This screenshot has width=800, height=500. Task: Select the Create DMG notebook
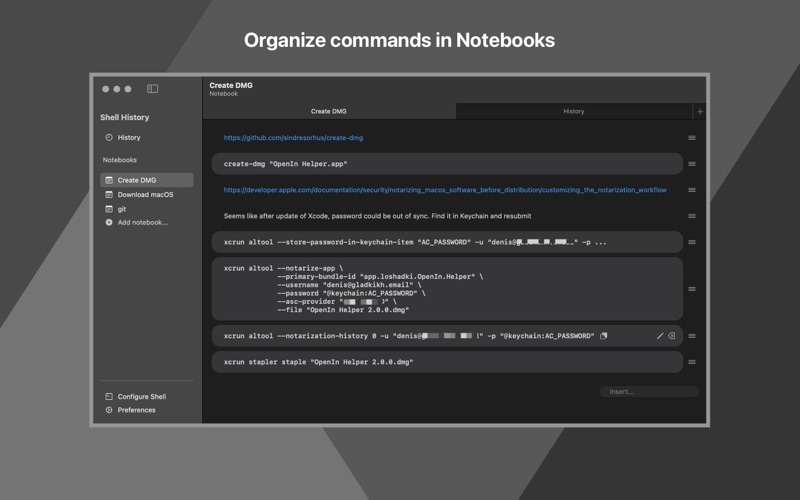[x=136, y=180]
